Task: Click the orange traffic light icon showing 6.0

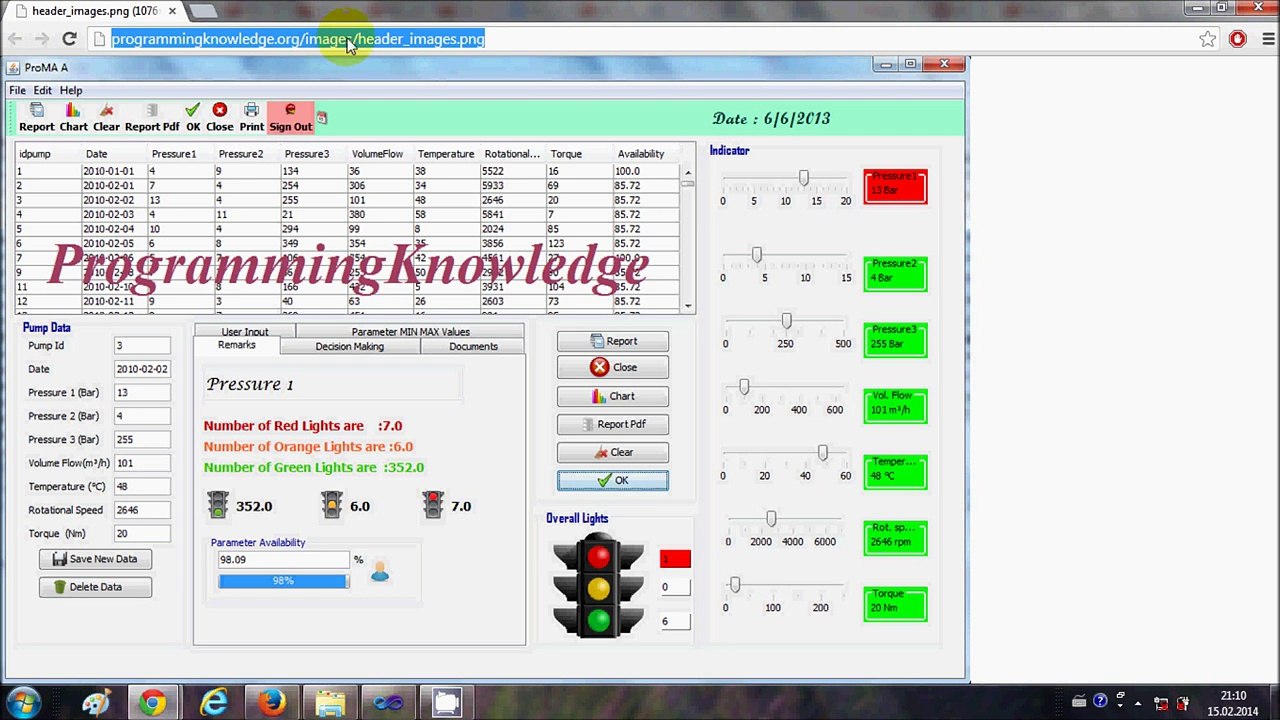Action: click(x=332, y=505)
